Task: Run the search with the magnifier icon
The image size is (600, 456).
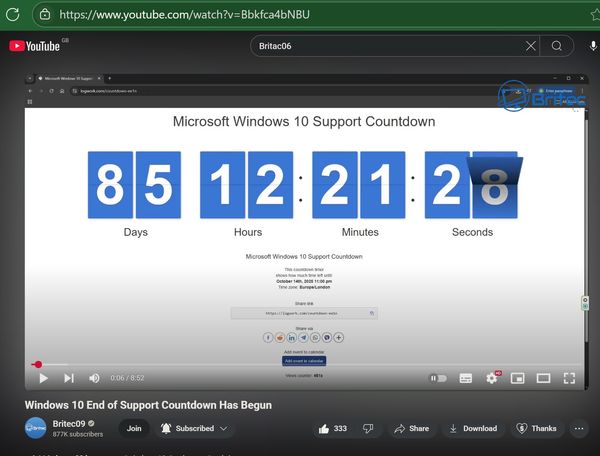Action: point(557,46)
